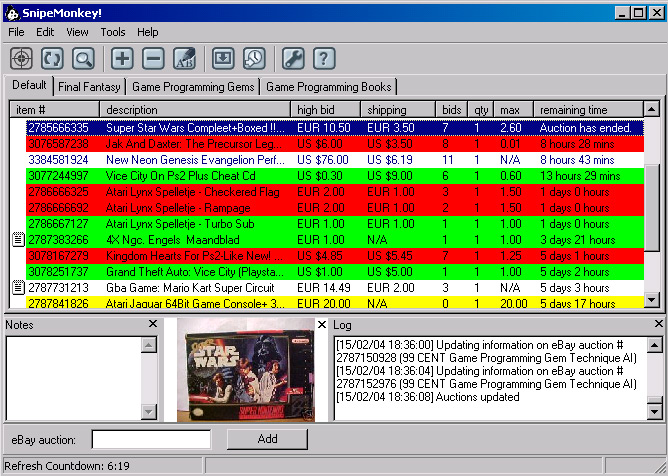
Task: Click the minus remove auction icon
Action: tap(153, 58)
